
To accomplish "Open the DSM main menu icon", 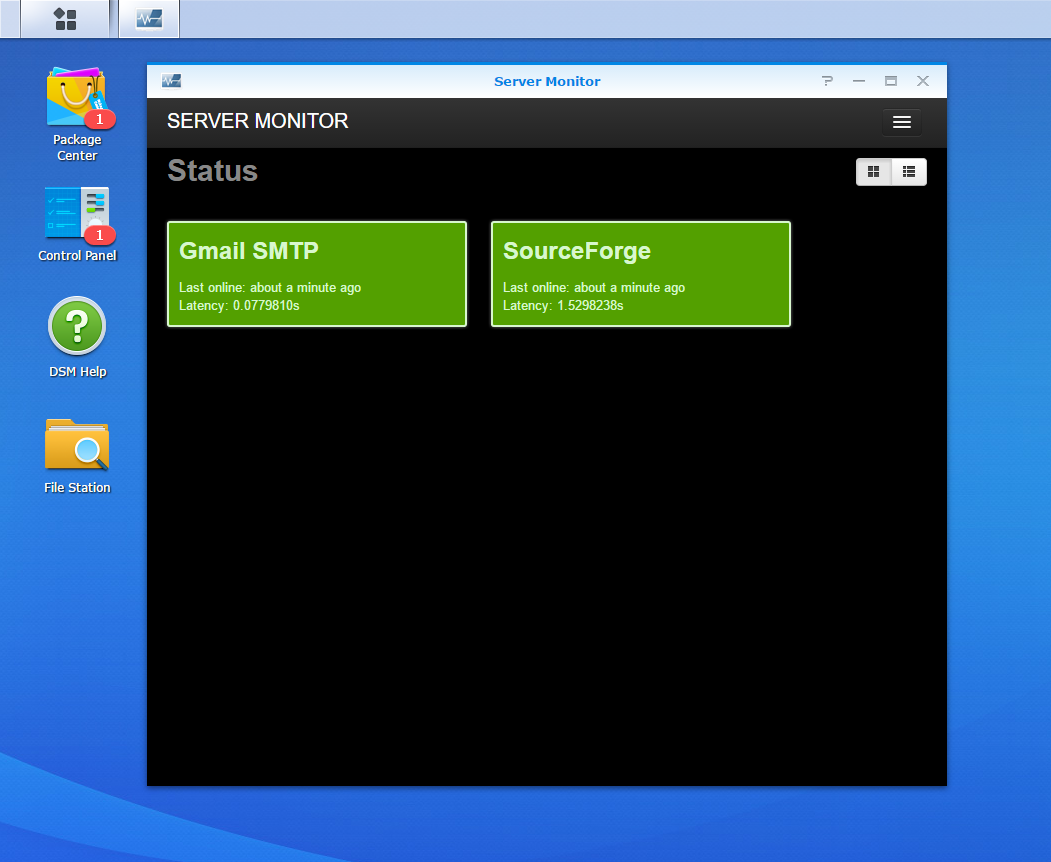I will point(65,19).
